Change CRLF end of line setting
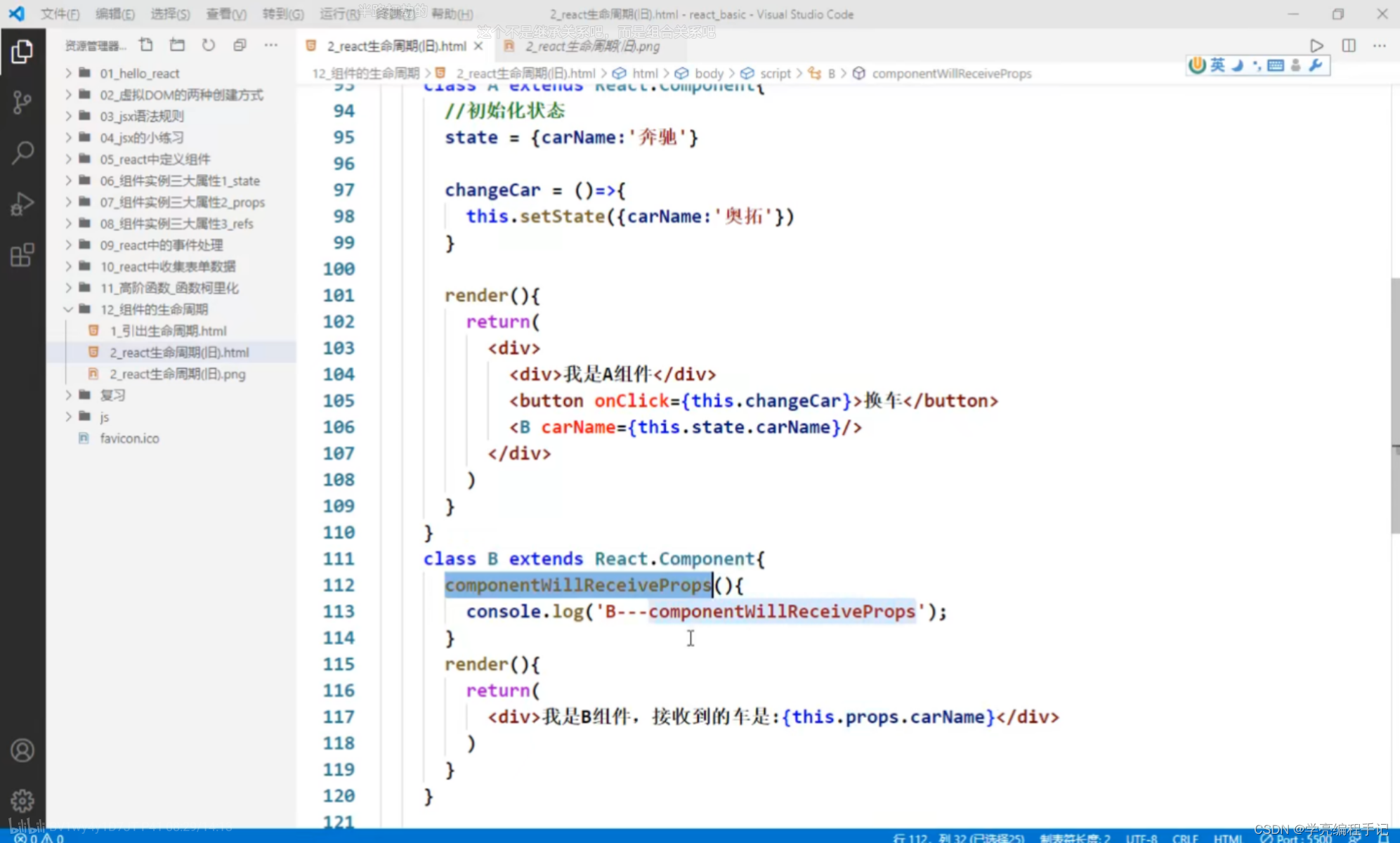Image resolution: width=1400 pixels, height=843 pixels. click(1185, 837)
